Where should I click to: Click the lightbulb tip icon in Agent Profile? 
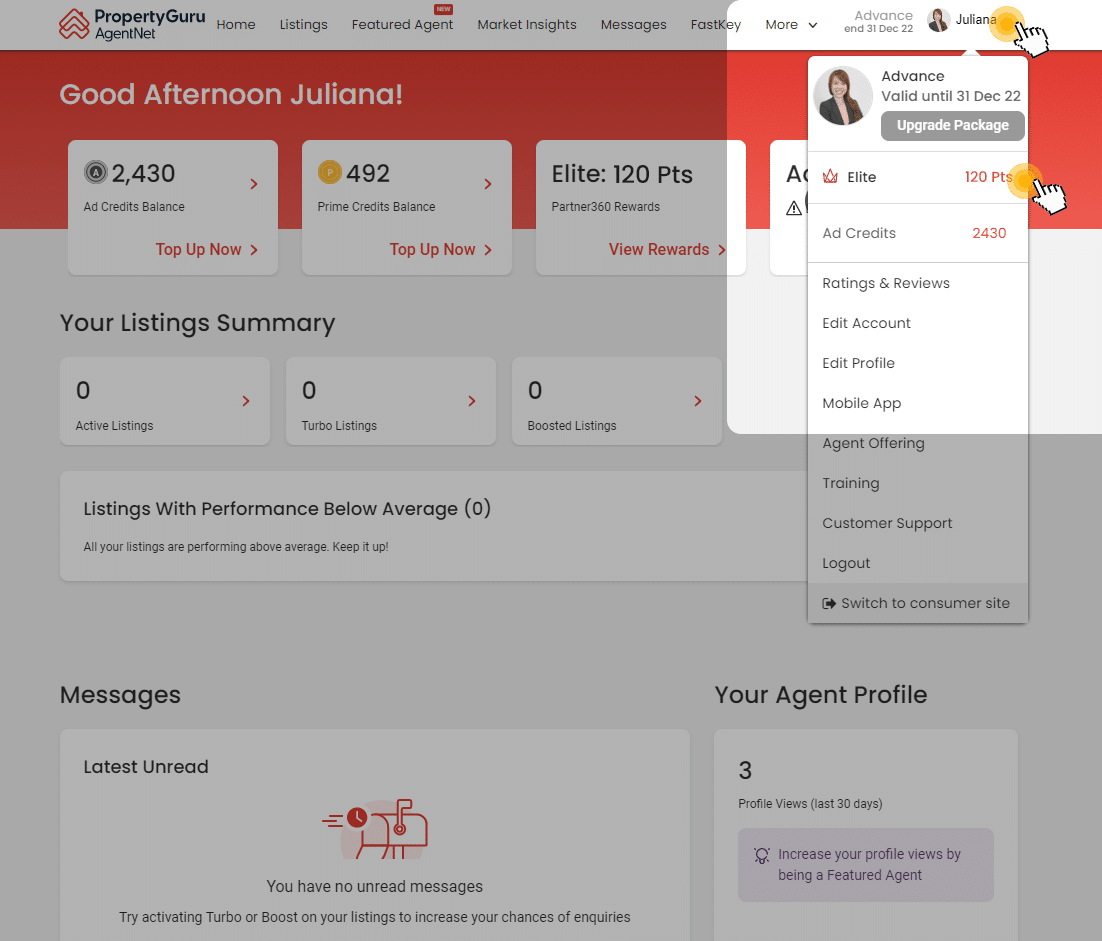click(762, 855)
